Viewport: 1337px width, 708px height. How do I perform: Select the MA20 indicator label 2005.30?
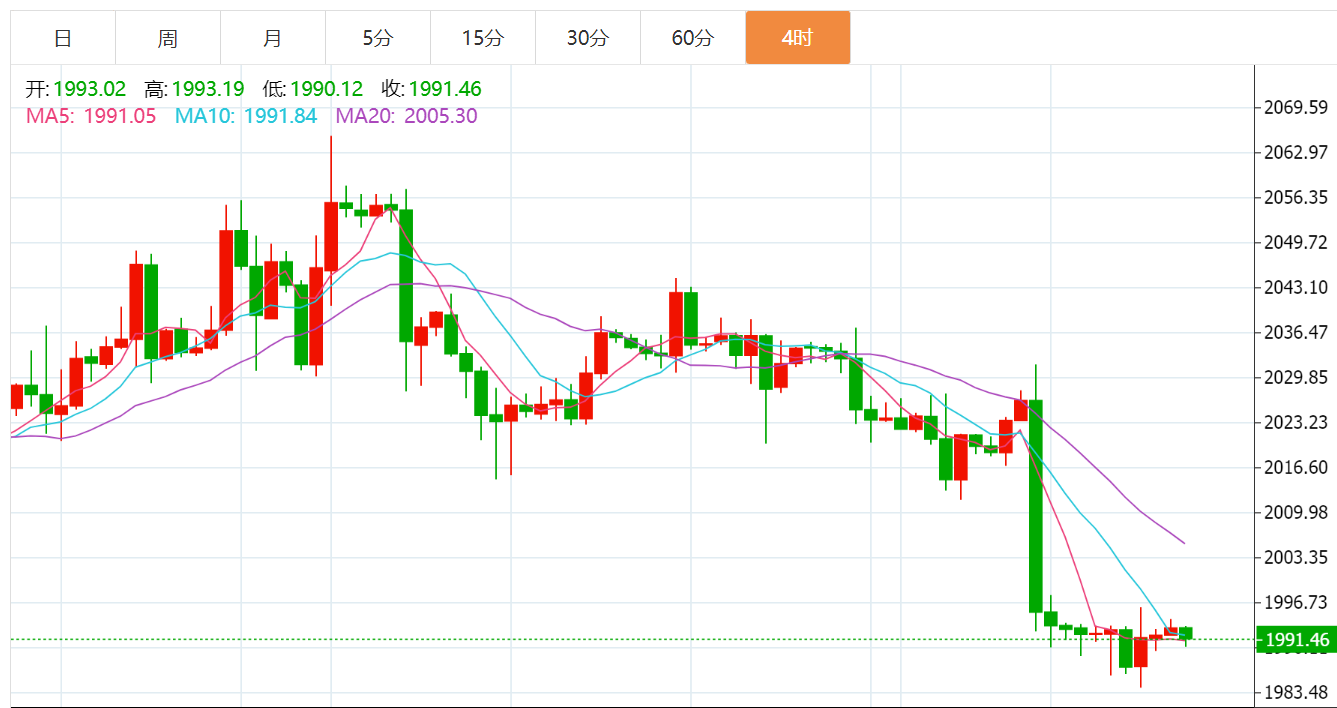406,116
